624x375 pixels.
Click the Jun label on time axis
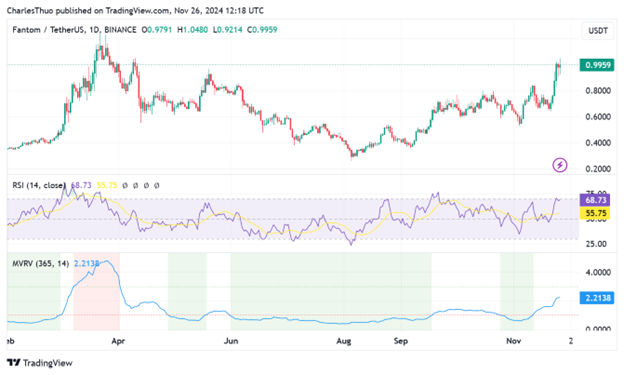[x=231, y=341]
